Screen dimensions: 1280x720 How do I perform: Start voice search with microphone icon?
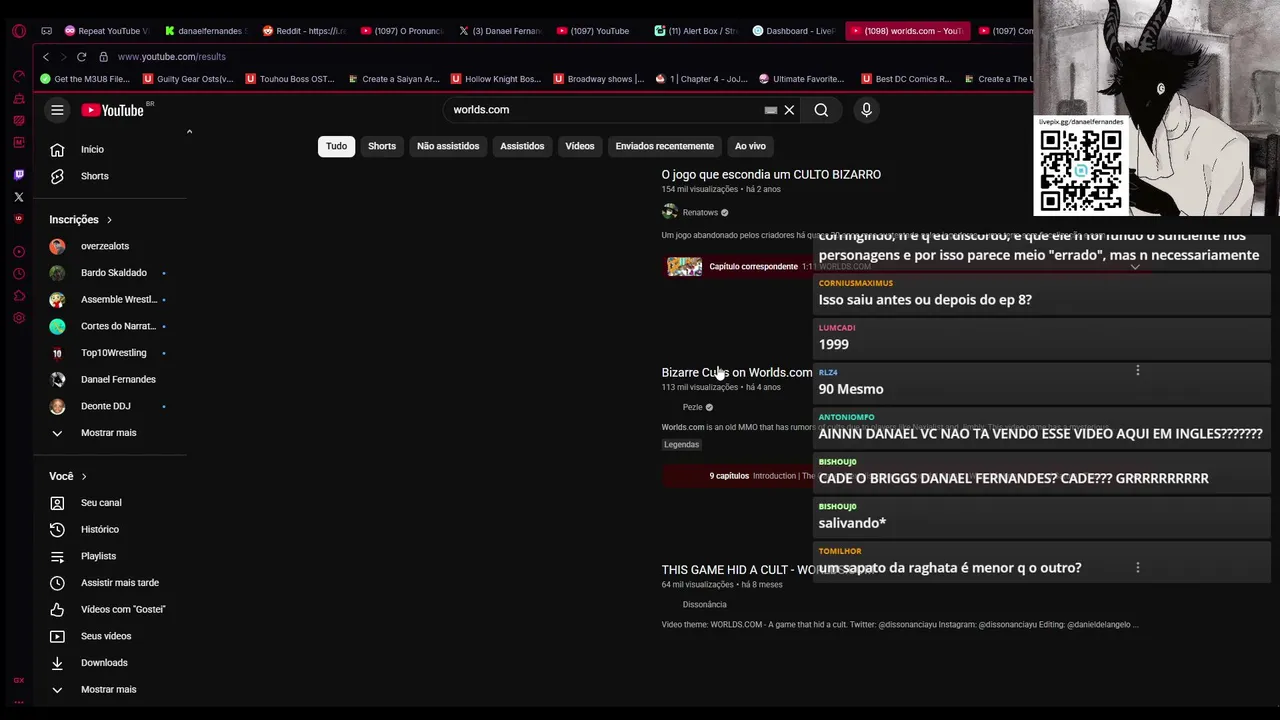tap(866, 110)
